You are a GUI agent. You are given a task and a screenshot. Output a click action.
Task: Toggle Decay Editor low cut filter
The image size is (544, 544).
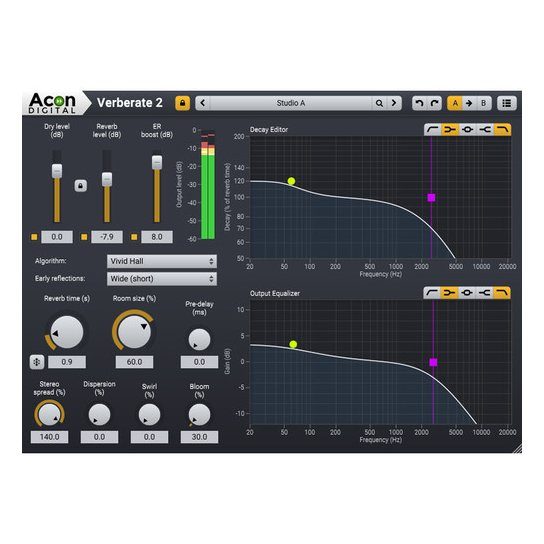pos(433,129)
